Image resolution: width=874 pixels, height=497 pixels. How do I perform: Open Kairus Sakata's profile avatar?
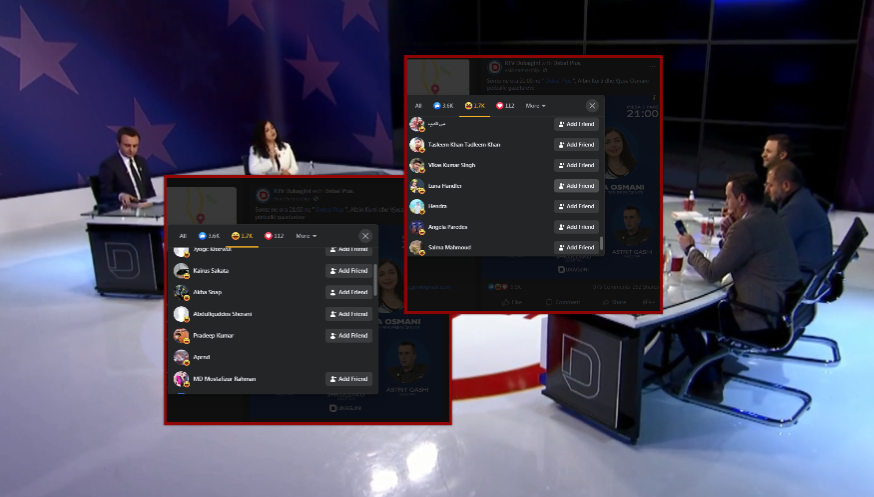click(181, 271)
